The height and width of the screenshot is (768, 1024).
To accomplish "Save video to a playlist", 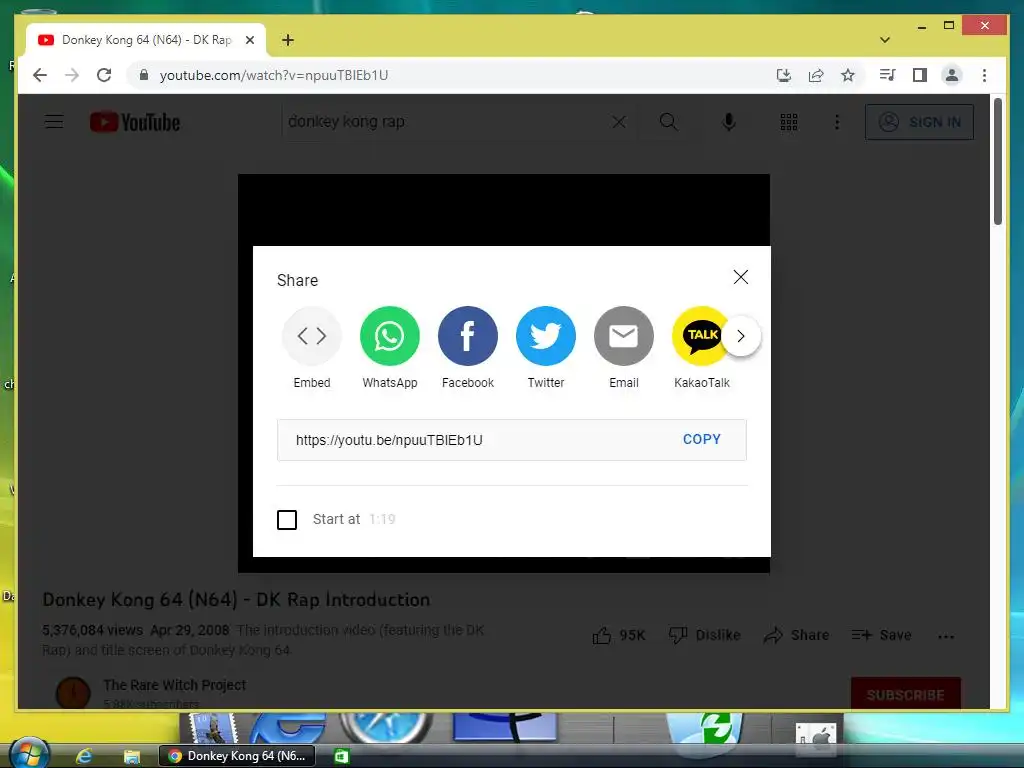I will (x=881, y=635).
